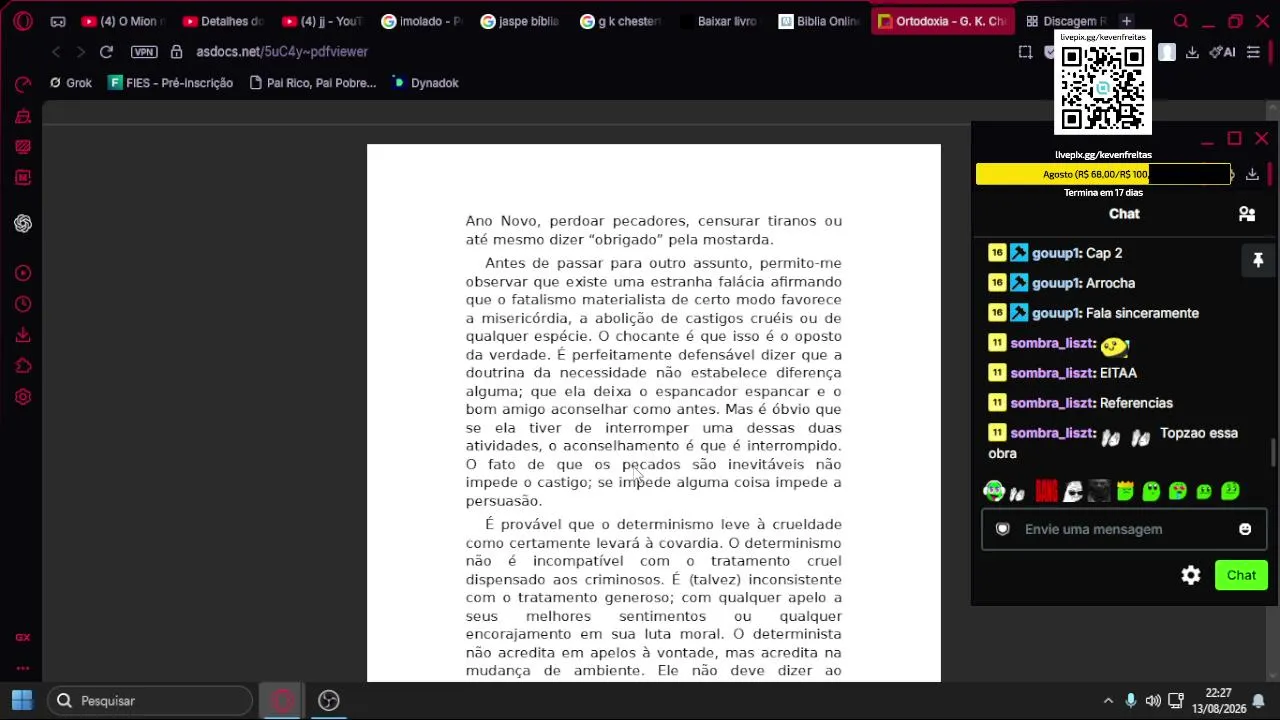The height and width of the screenshot is (720, 1280).
Task: Open the emoji picker in chat box
Action: pos(1245,529)
